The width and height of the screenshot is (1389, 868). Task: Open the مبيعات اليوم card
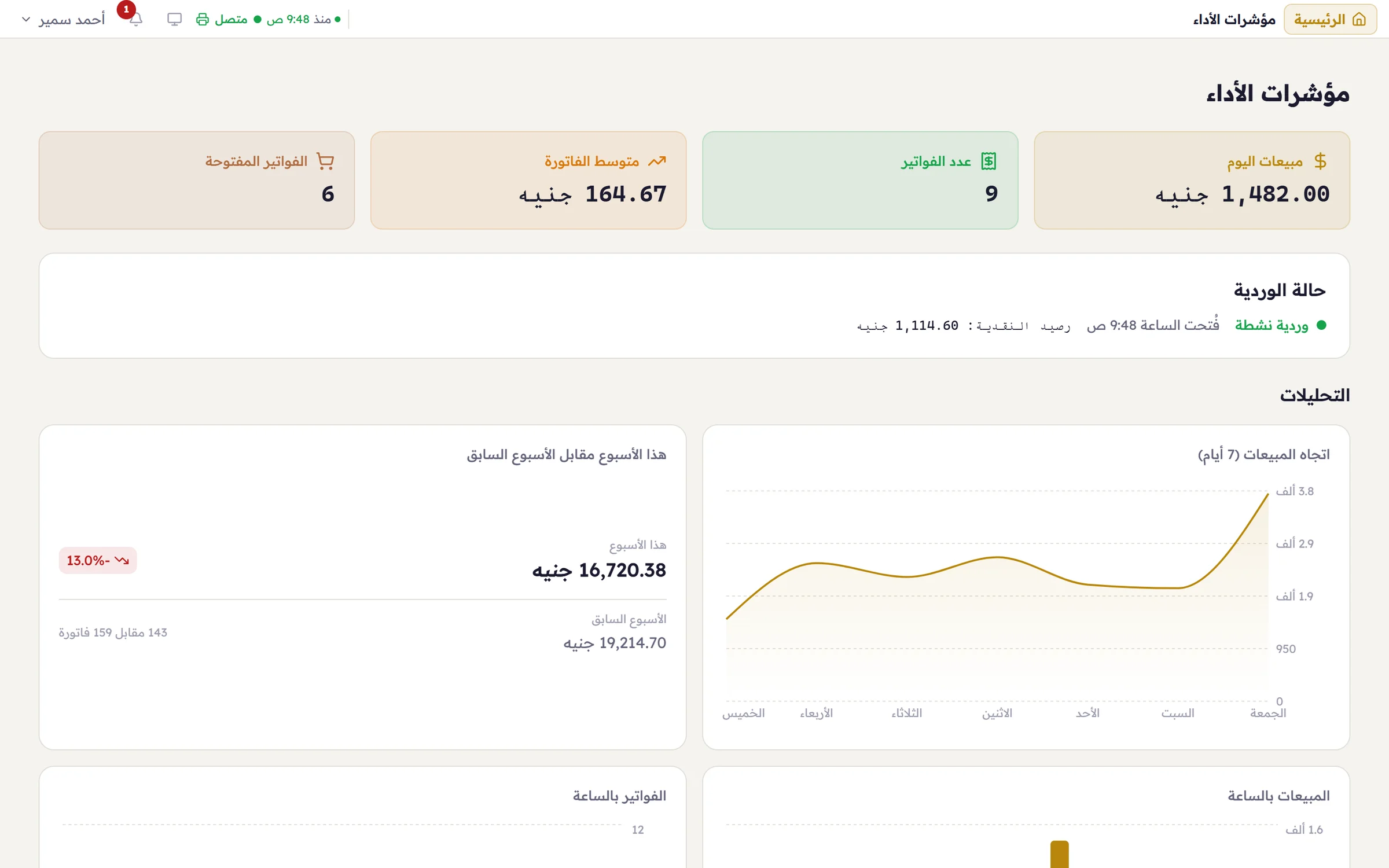(x=1192, y=180)
